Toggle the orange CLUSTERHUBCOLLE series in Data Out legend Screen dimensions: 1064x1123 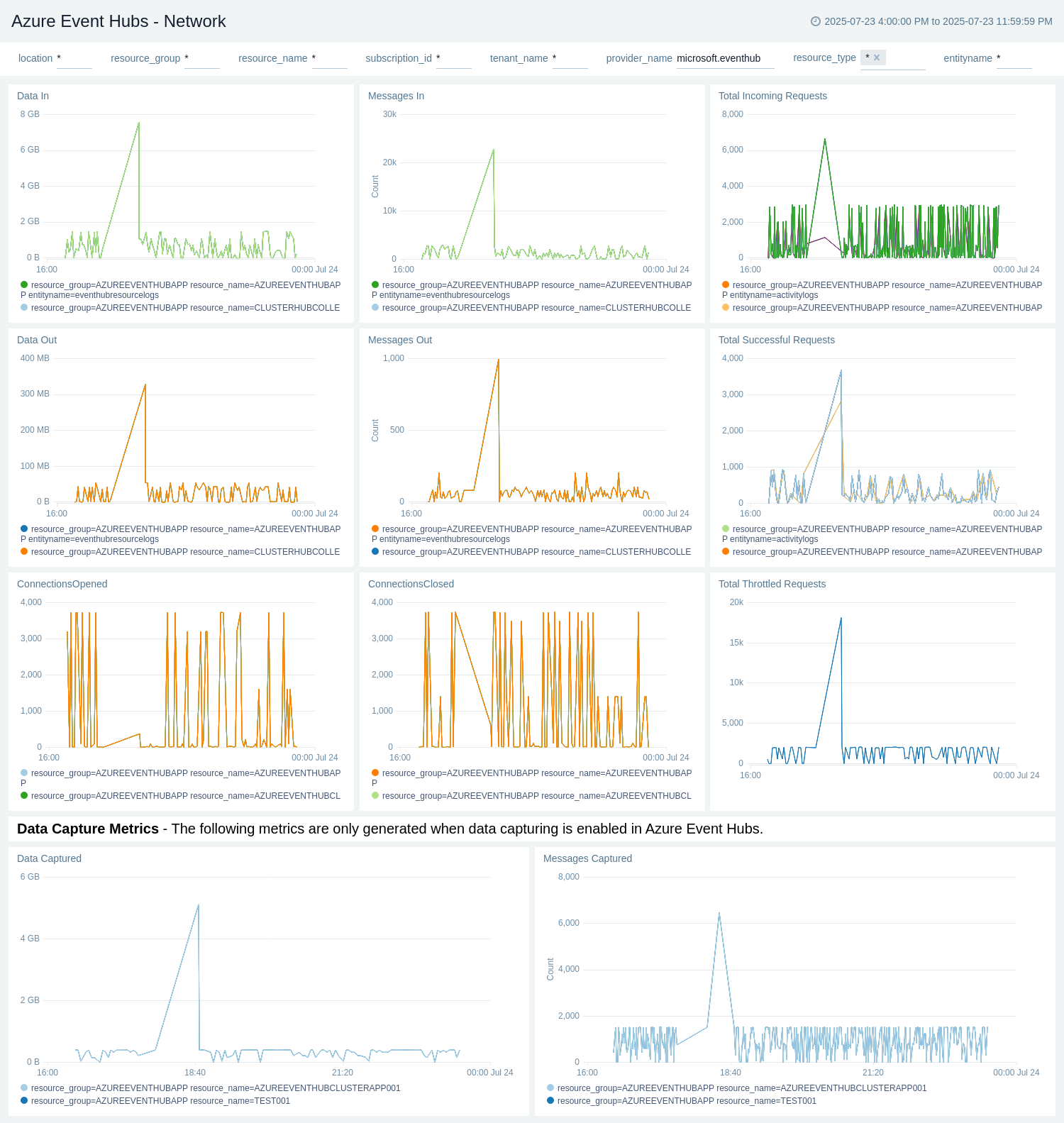coord(181,552)
